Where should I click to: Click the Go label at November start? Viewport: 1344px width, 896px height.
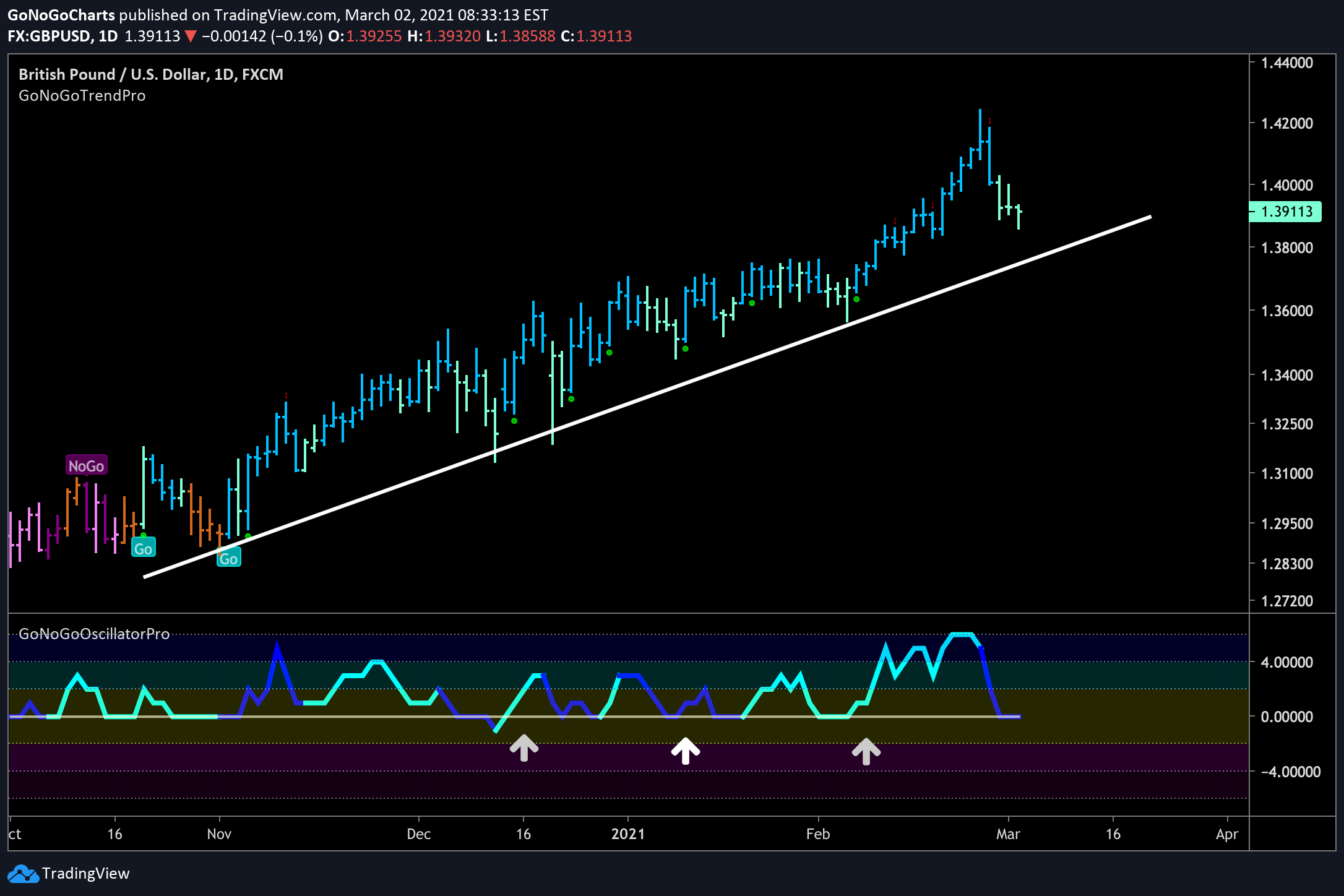228,558
